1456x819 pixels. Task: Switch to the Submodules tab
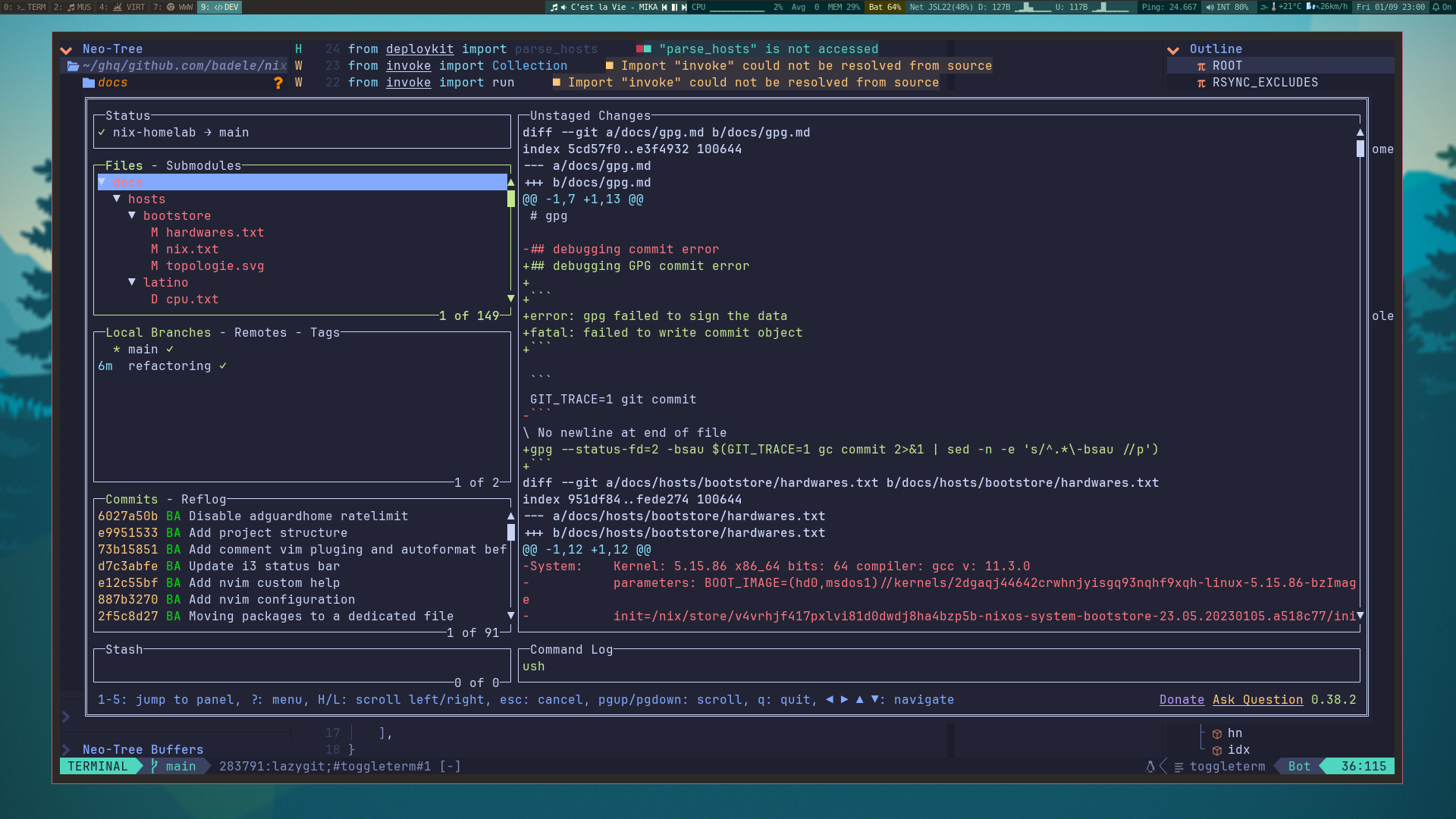click(x=203, y=166)
